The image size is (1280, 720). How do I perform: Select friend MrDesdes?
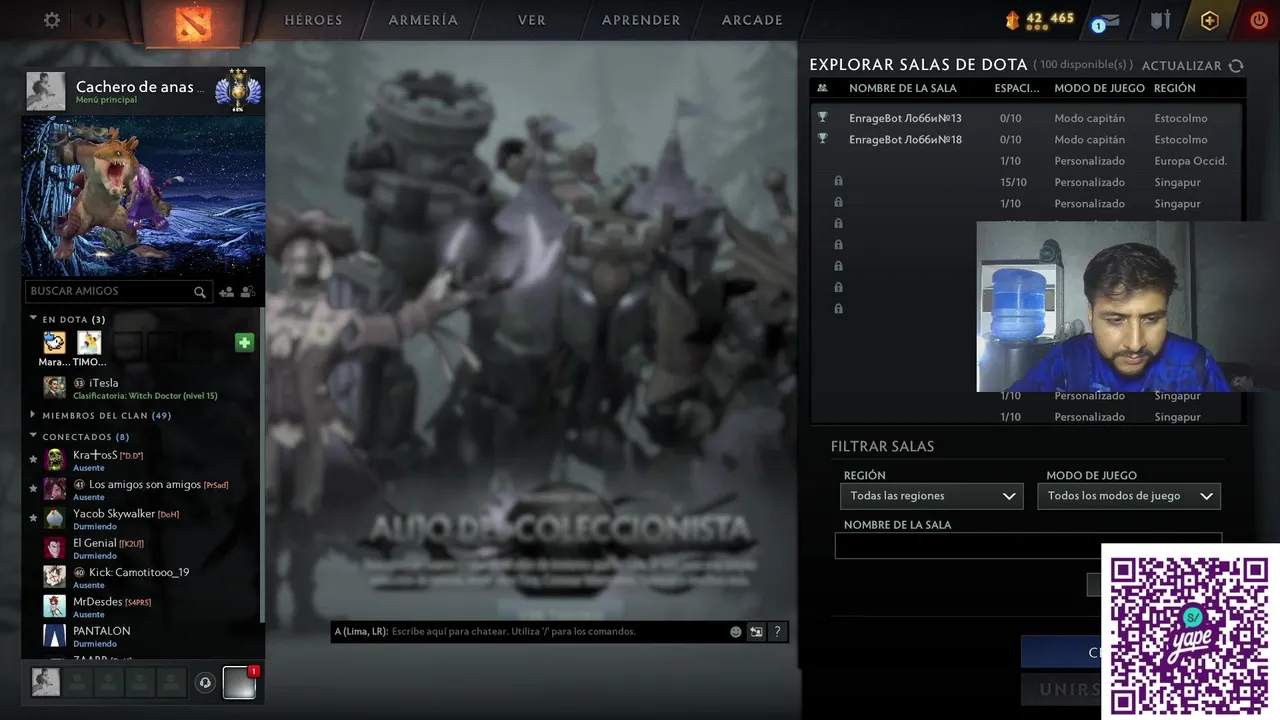(x=145, y=607)
